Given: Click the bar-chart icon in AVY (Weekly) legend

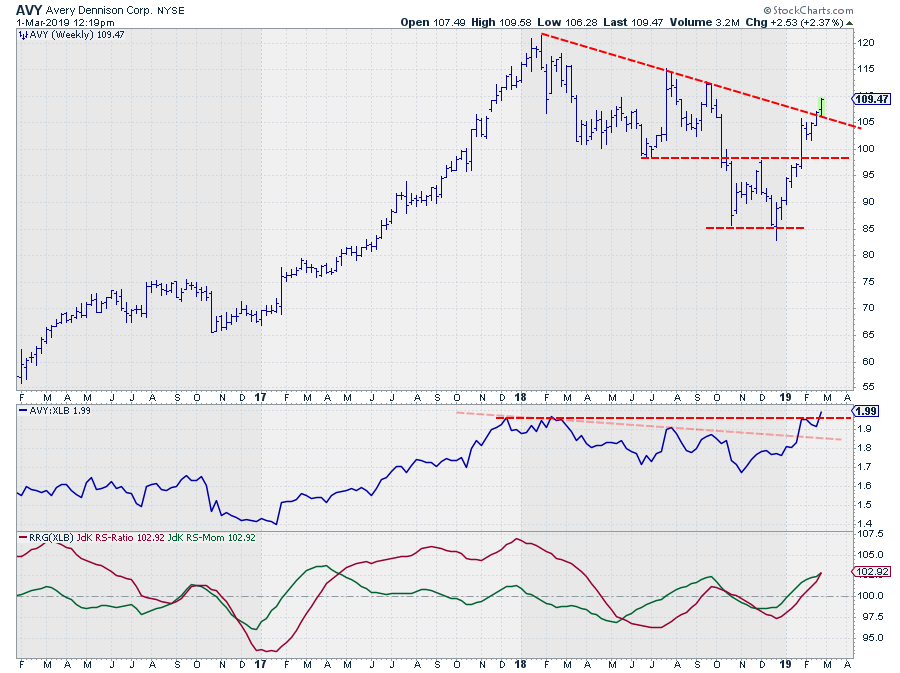Looking at the screenshot, I should (x=23, y=35).
